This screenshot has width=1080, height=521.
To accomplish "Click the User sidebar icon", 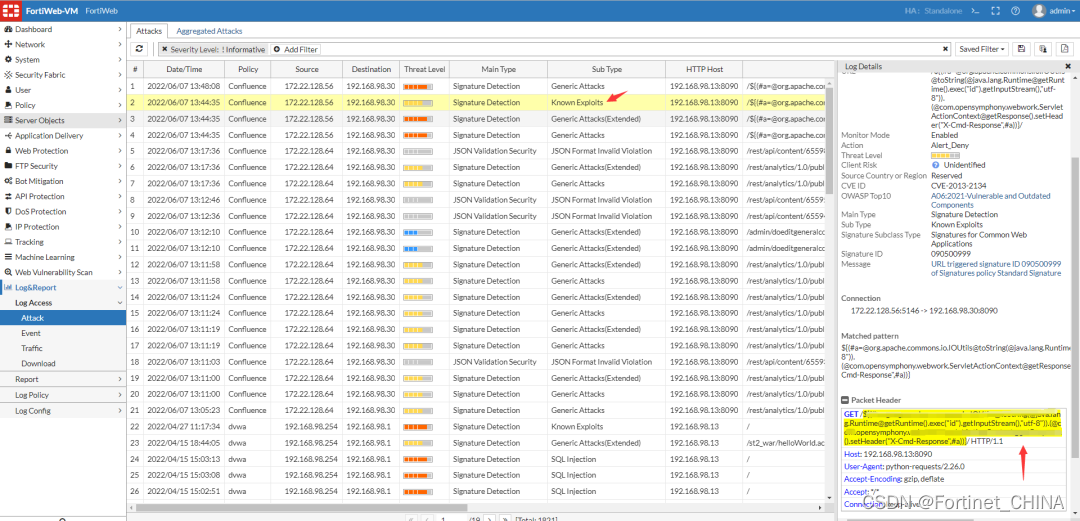I will 8,90.
